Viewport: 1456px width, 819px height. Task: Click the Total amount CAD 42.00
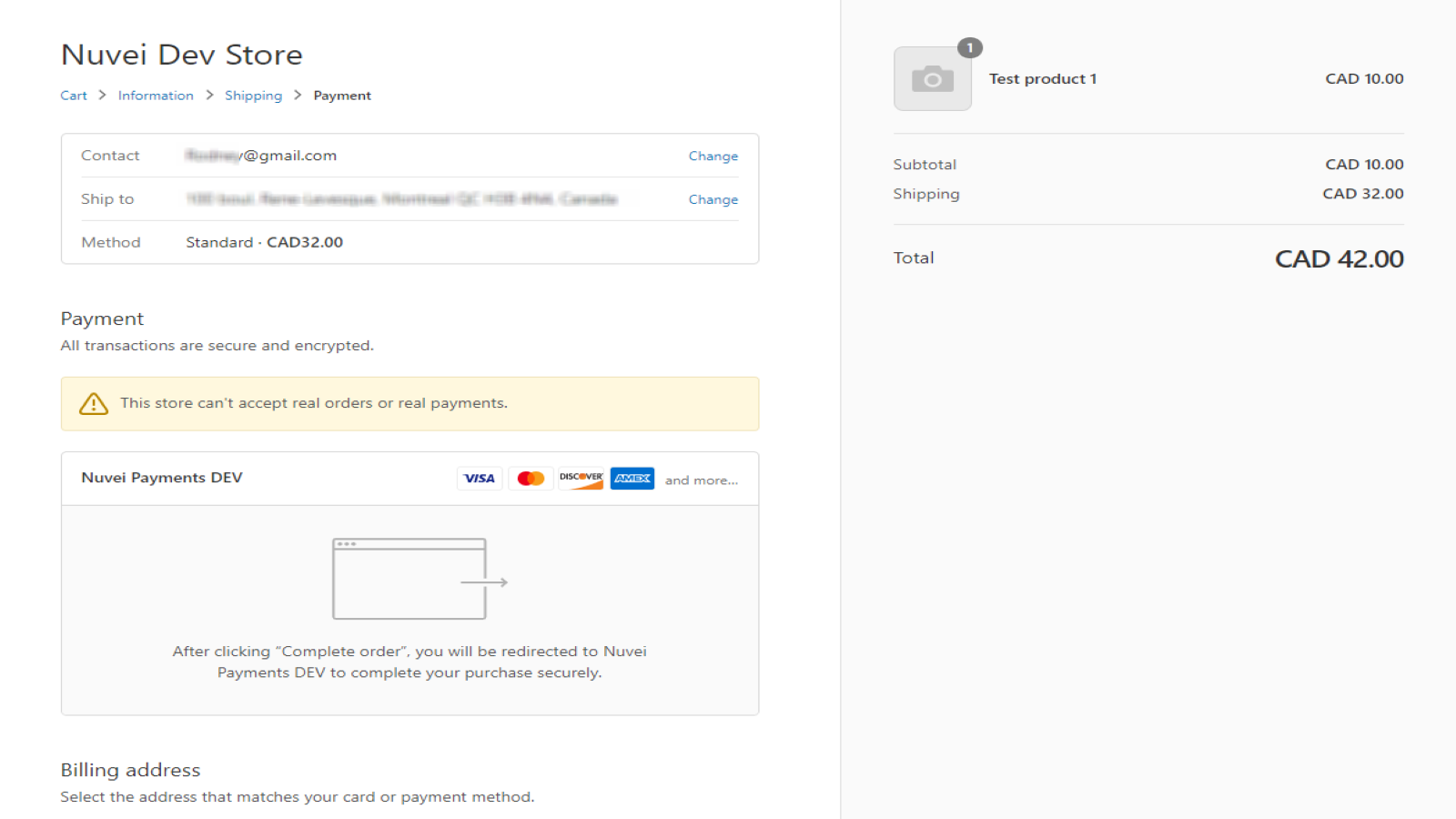pos(1340,259)
